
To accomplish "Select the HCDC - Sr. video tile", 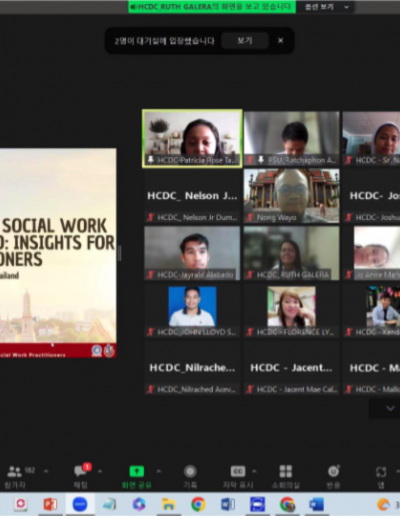I will [372, 138].
